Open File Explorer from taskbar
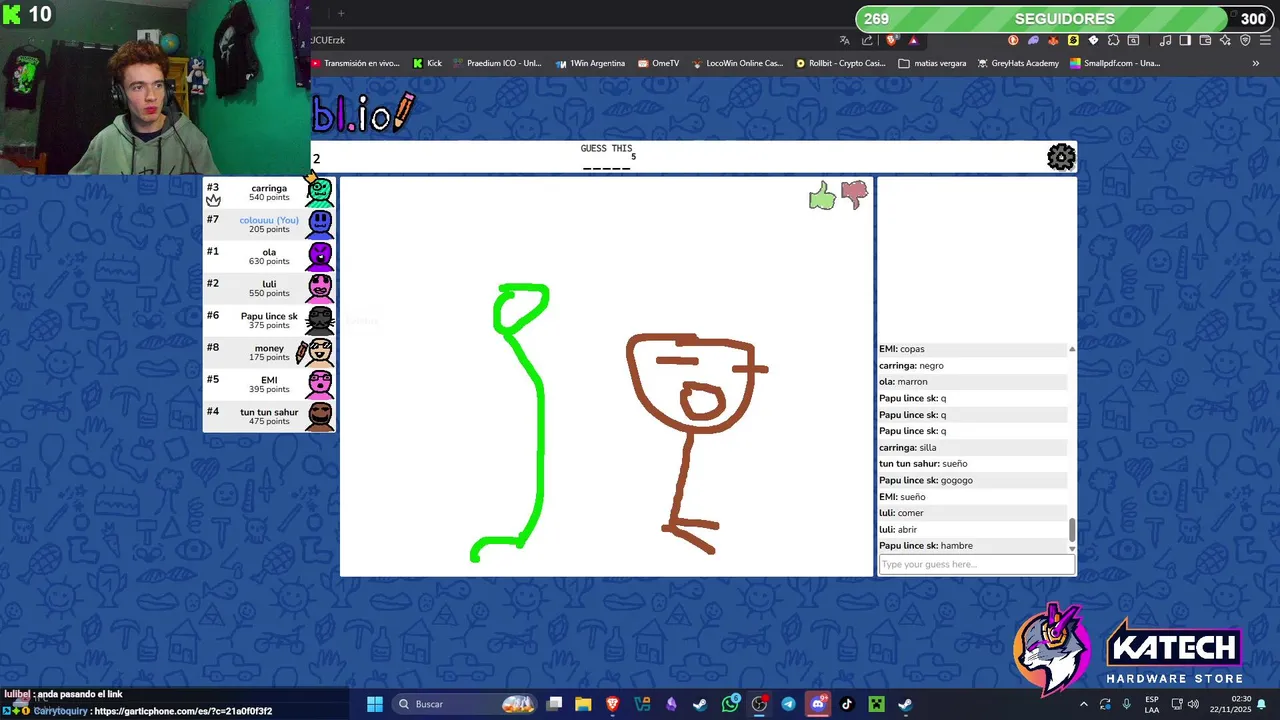The image size is (1280, 720). coord(583,704)
